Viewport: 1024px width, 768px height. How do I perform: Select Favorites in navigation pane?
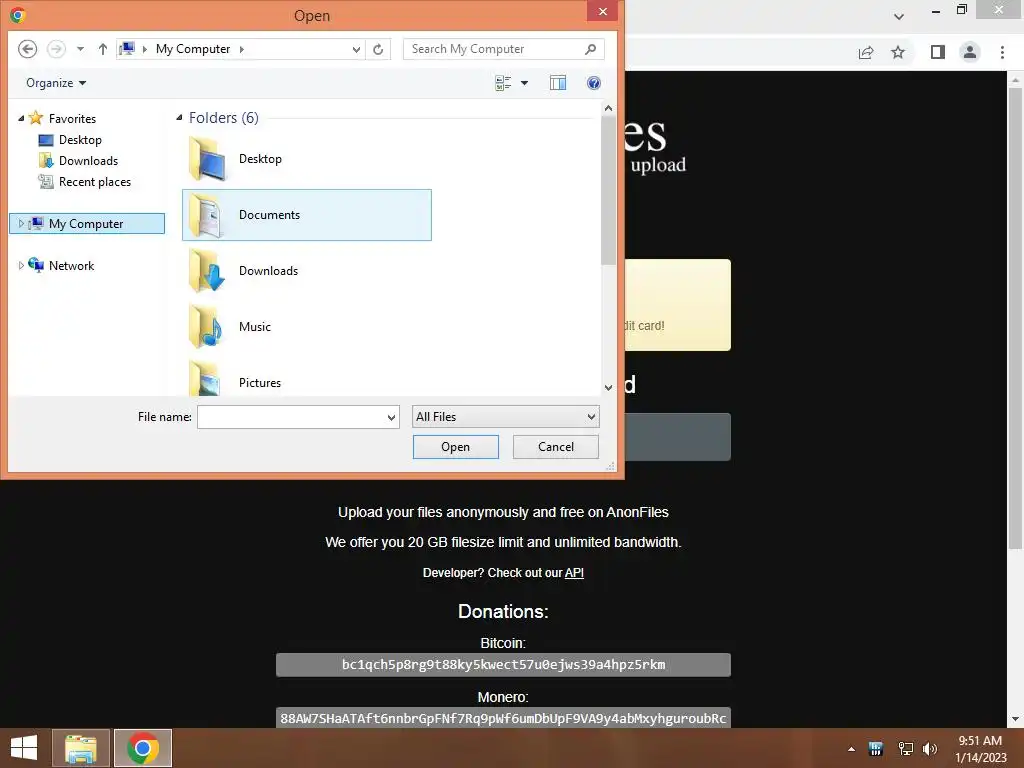(x=72, y=119)
